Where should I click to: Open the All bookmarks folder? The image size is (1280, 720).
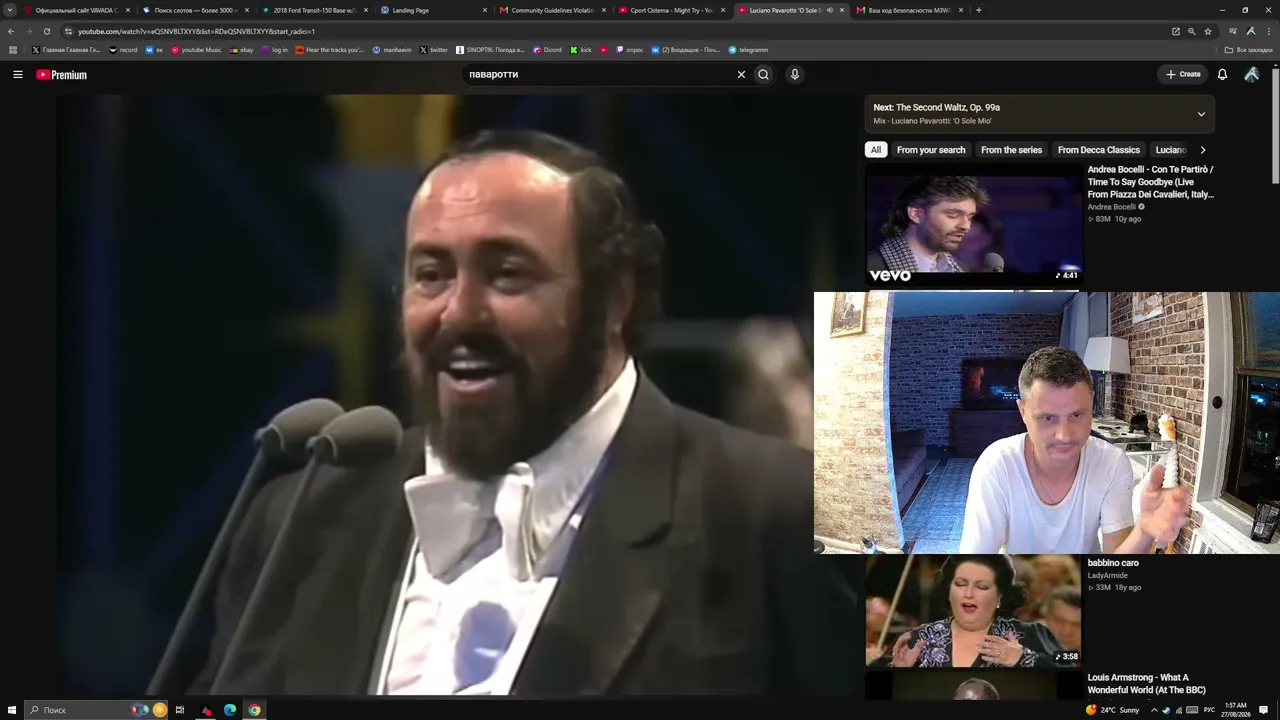(x=1249, y=50)
